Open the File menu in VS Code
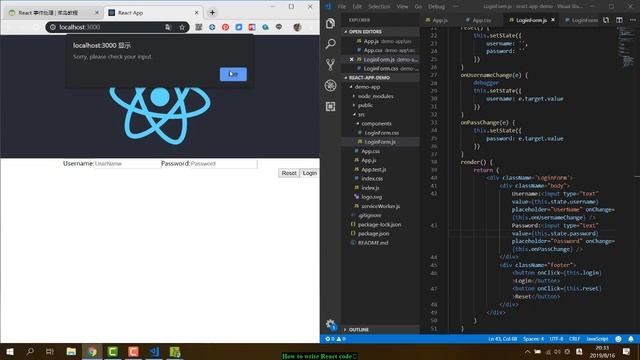 coord(342,7)
